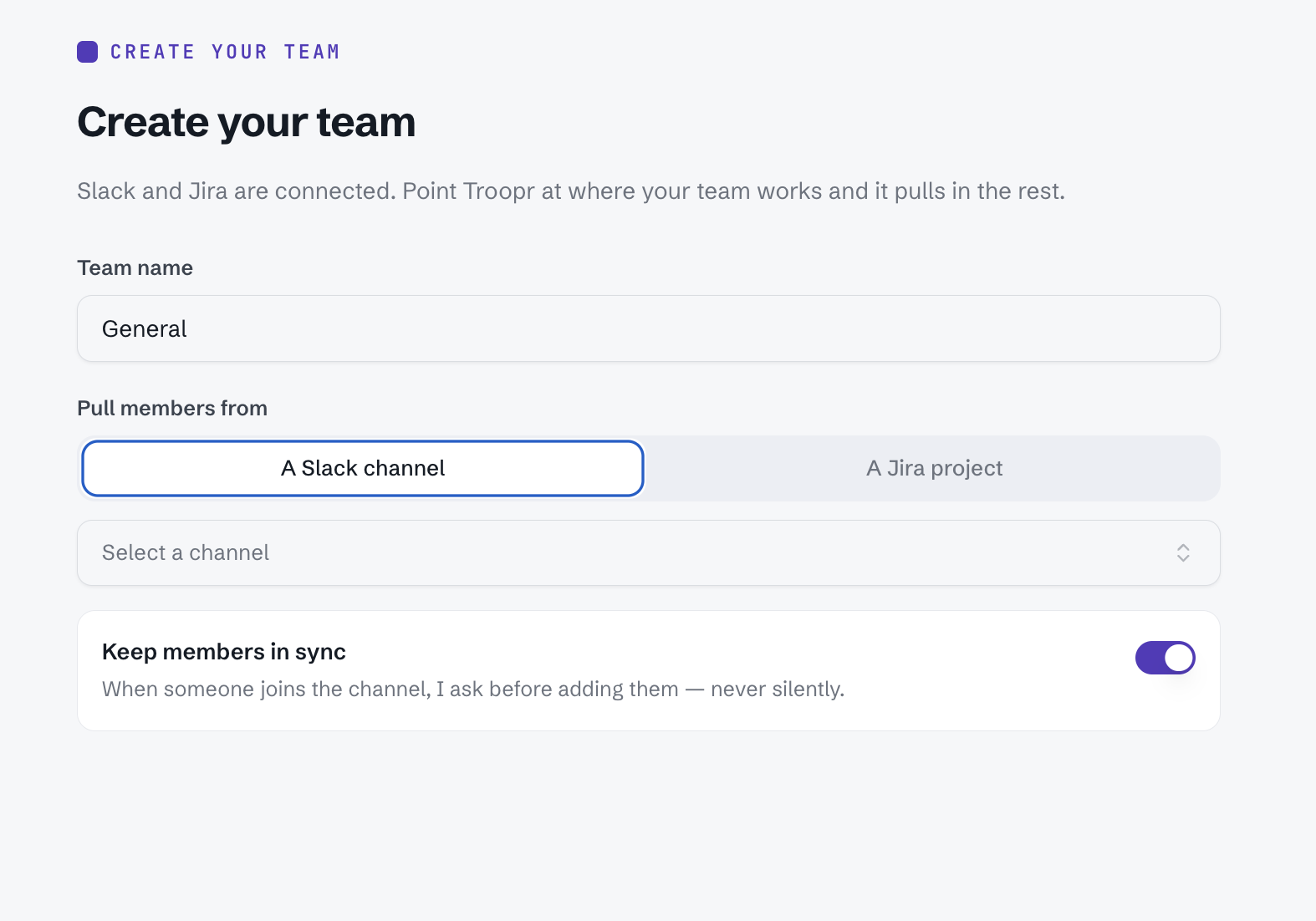1316x921 pixels.
Task: Click the Select a channel placeholder text
Action: tap(186, 552)
